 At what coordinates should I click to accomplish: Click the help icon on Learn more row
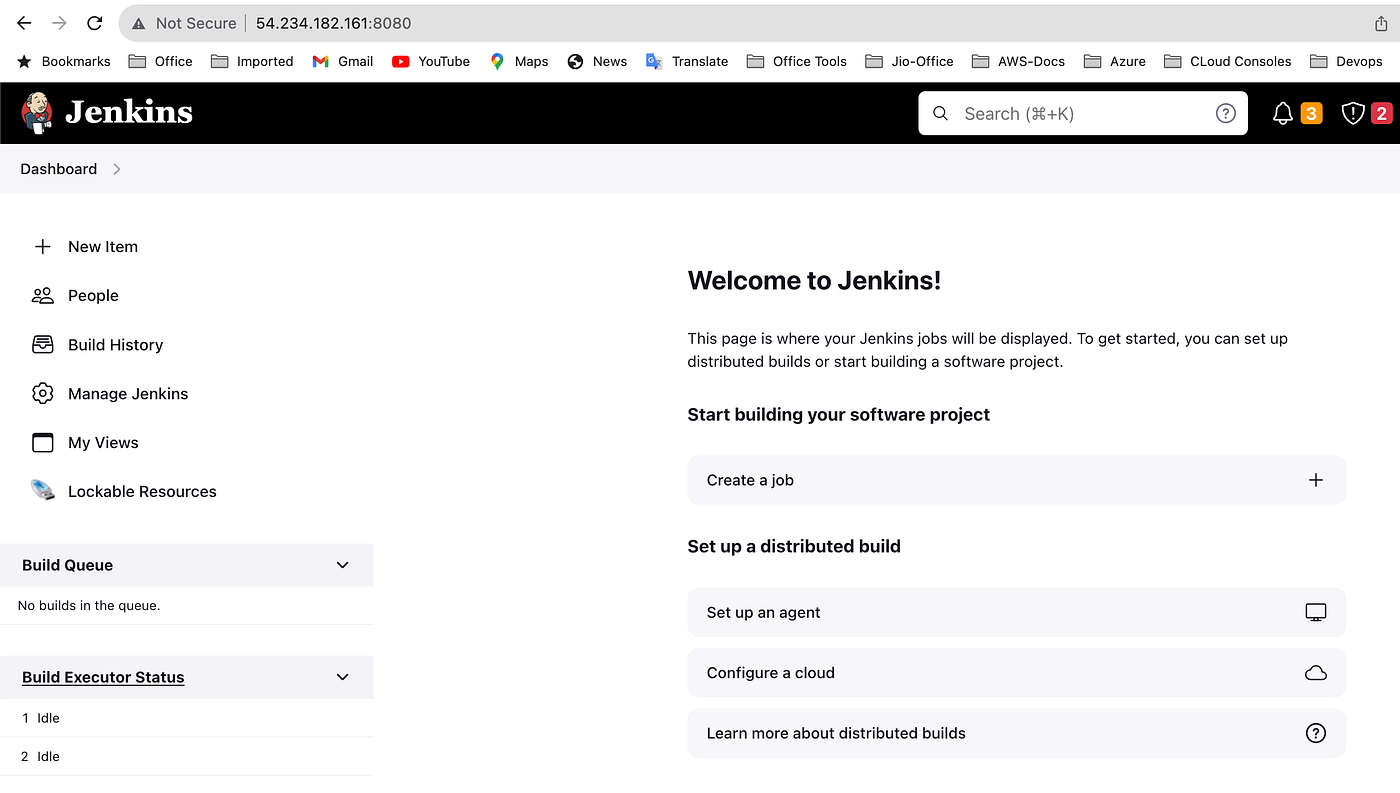[1316, 733]
